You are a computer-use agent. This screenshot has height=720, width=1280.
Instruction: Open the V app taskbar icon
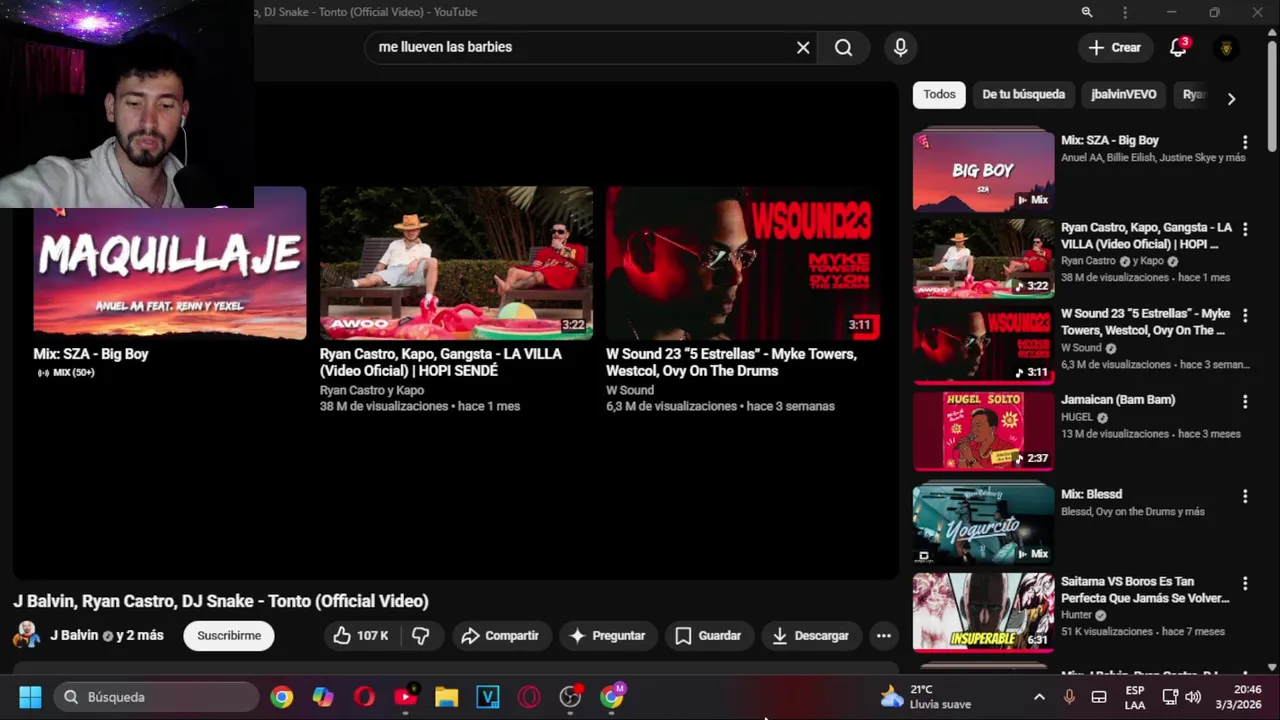[487, 697]
